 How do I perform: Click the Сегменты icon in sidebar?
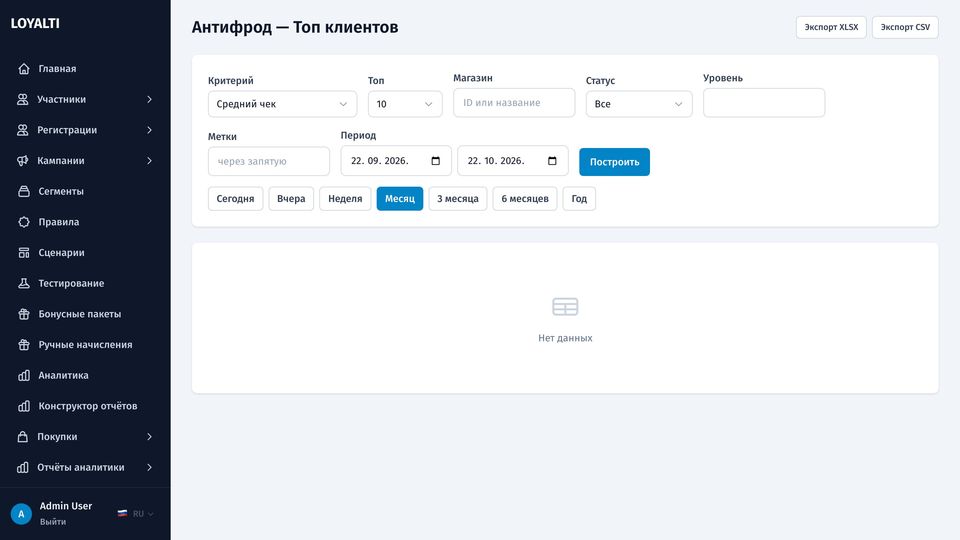(x=24, y=191)
